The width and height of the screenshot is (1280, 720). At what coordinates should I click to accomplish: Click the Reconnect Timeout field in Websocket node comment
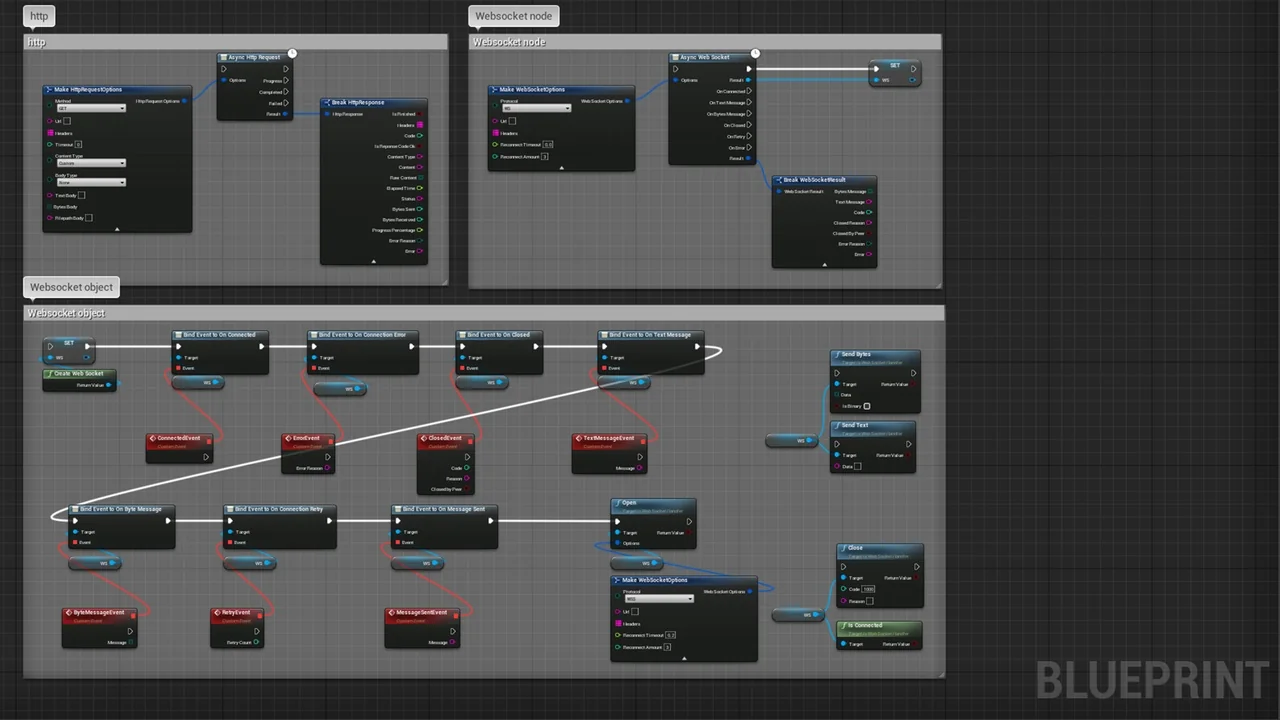coord(547,144)
